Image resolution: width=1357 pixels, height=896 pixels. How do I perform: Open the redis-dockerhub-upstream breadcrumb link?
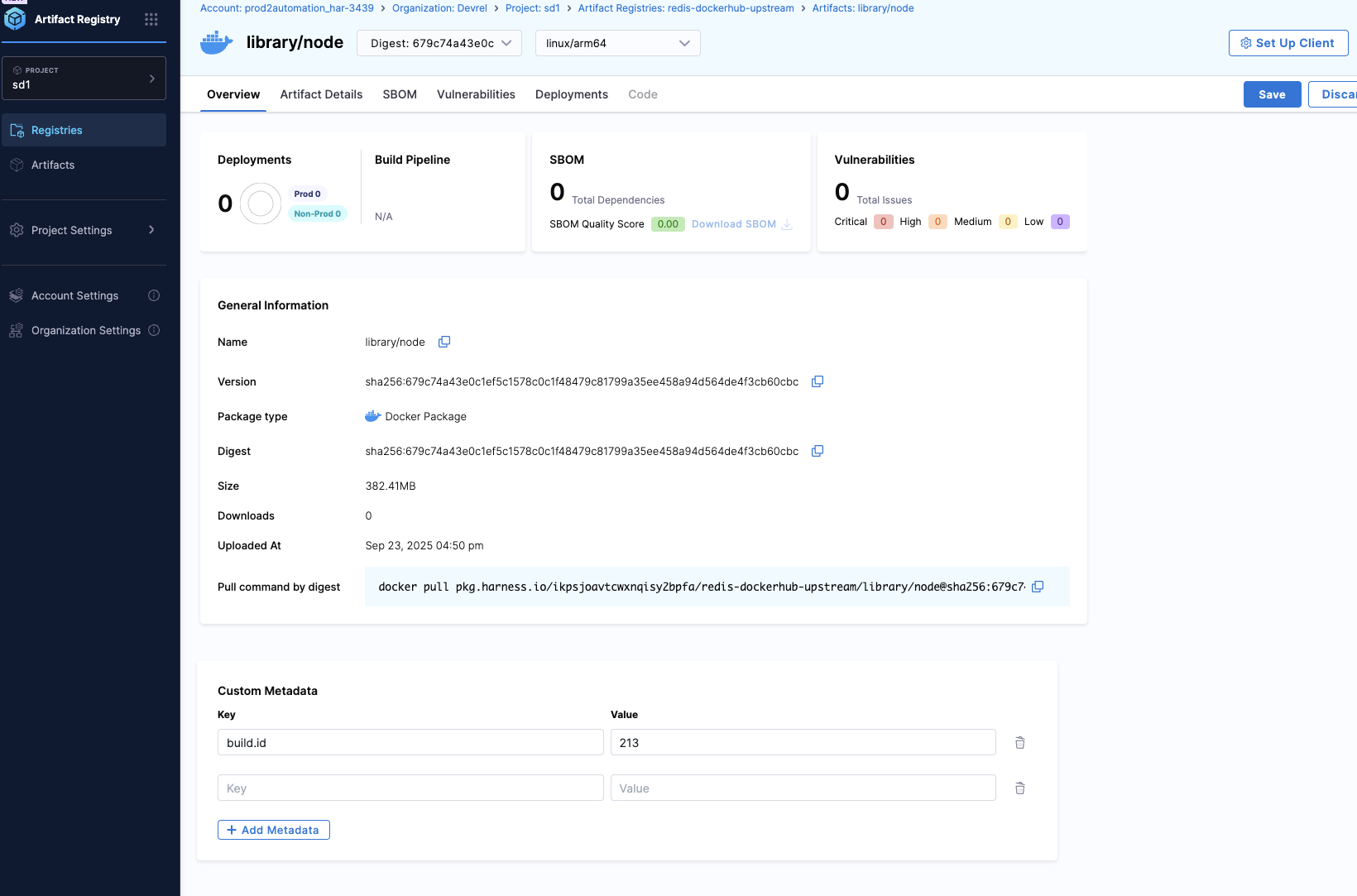[x=685, y=8]
